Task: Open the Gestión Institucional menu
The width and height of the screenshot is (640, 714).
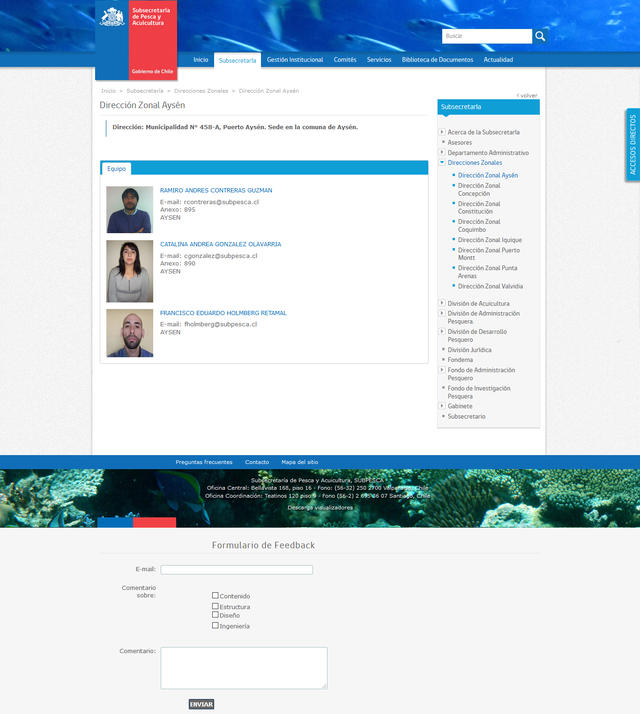Action: coord(295,60)
